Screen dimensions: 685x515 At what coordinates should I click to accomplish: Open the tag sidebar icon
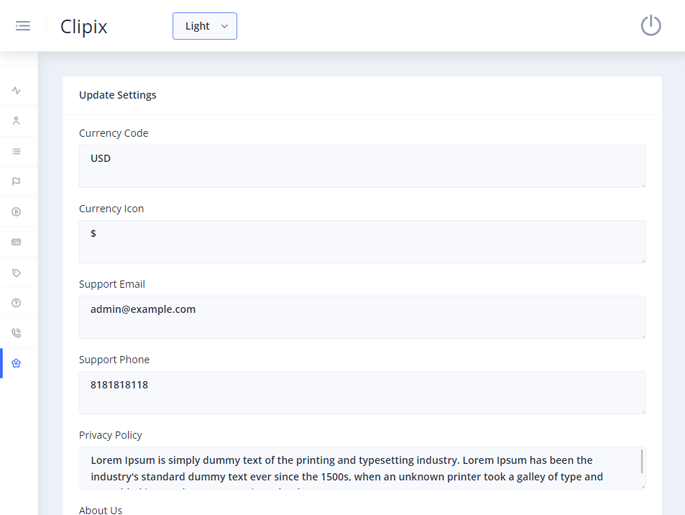coord(16,273)
